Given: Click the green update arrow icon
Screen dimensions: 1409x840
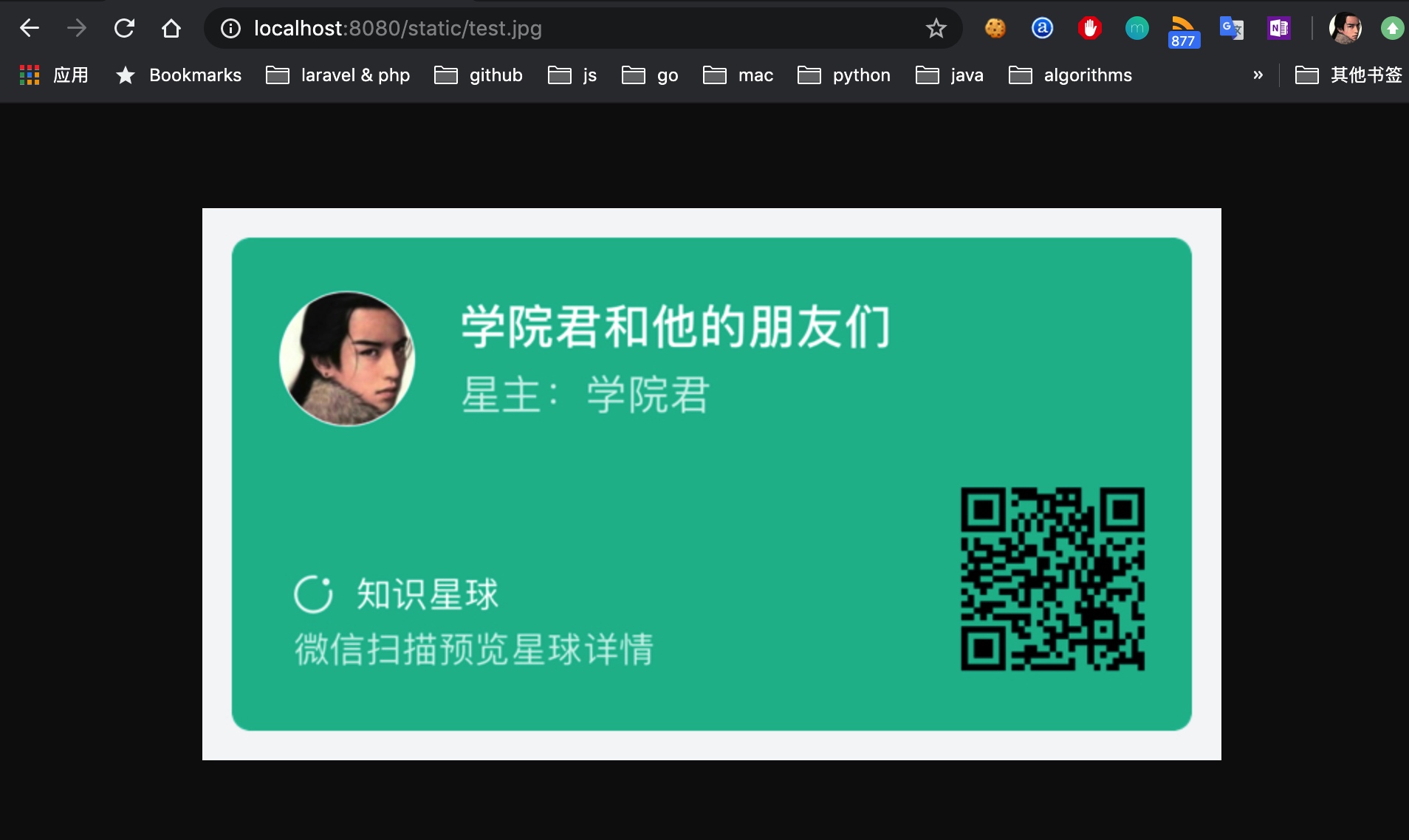Looking at the screenshot, I should 1392,28.
